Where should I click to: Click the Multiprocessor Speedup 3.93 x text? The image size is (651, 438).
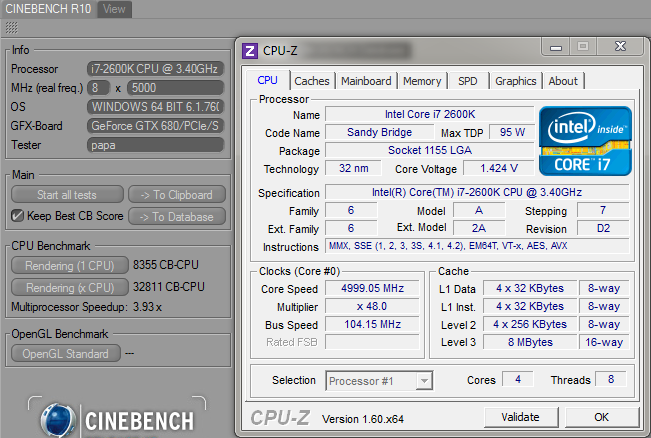click(x=86, y=307)
